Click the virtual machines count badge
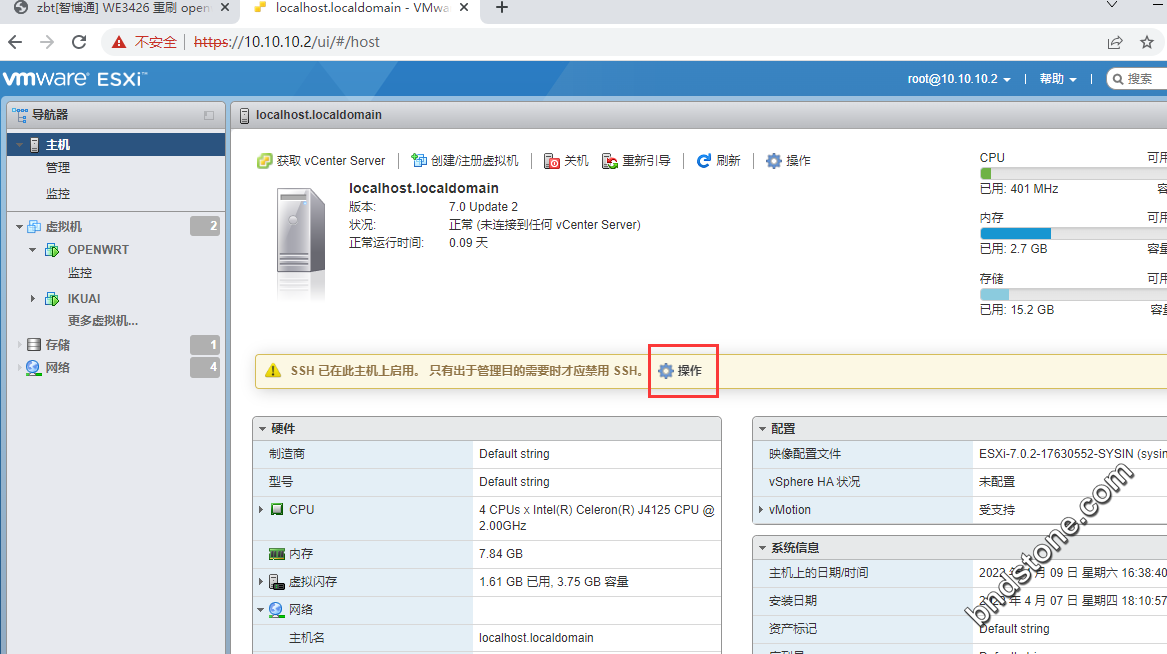This screenshot has width=1167, height=654. [x=205, y=226]
